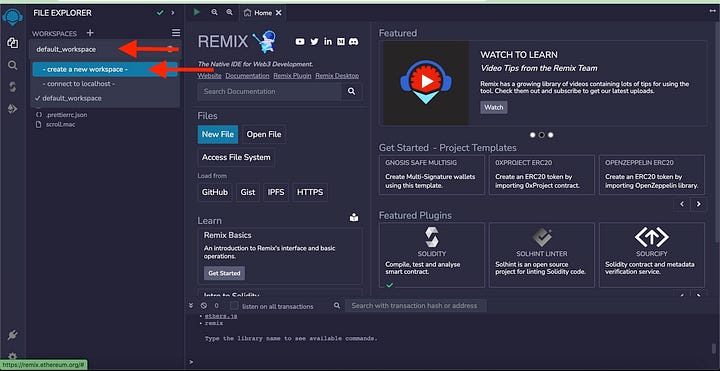Open the Remix Desktop link
This screenshot has width=720, height=371.
tap(337, 76)
